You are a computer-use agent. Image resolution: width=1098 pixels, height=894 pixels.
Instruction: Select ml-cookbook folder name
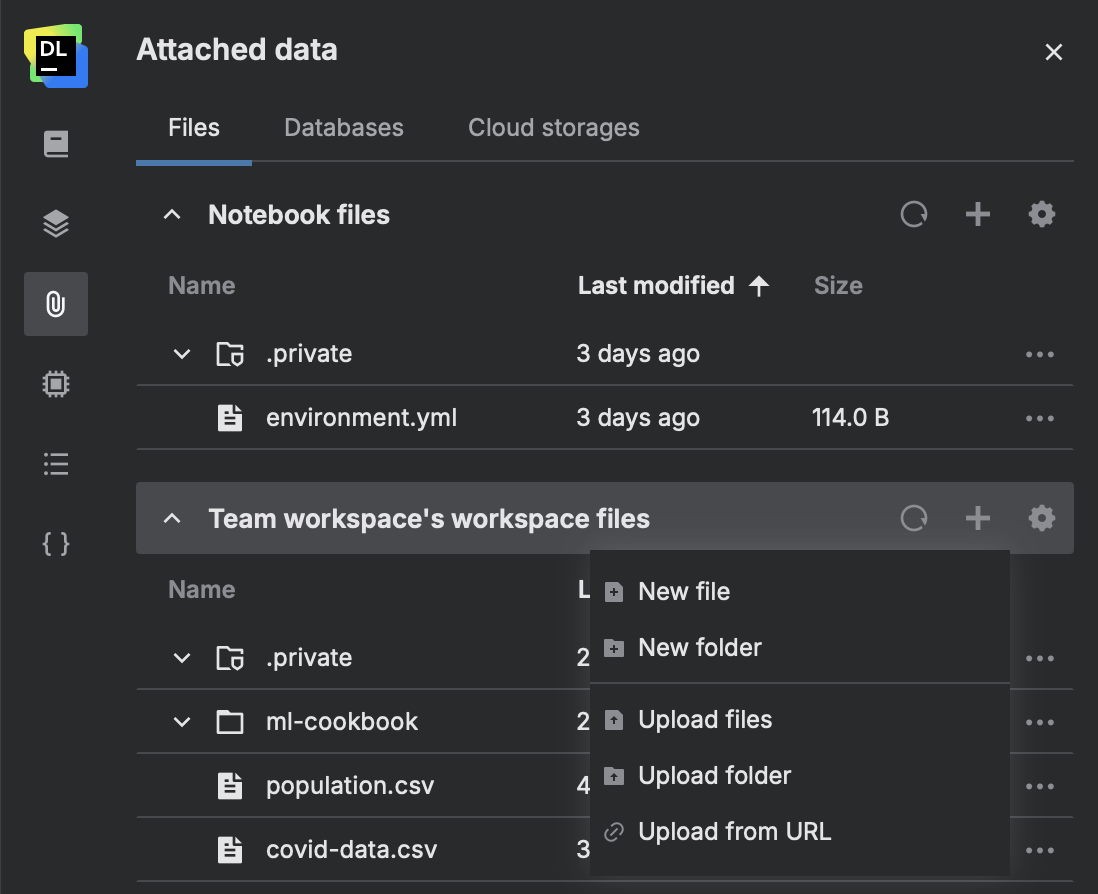coord(342,722)
